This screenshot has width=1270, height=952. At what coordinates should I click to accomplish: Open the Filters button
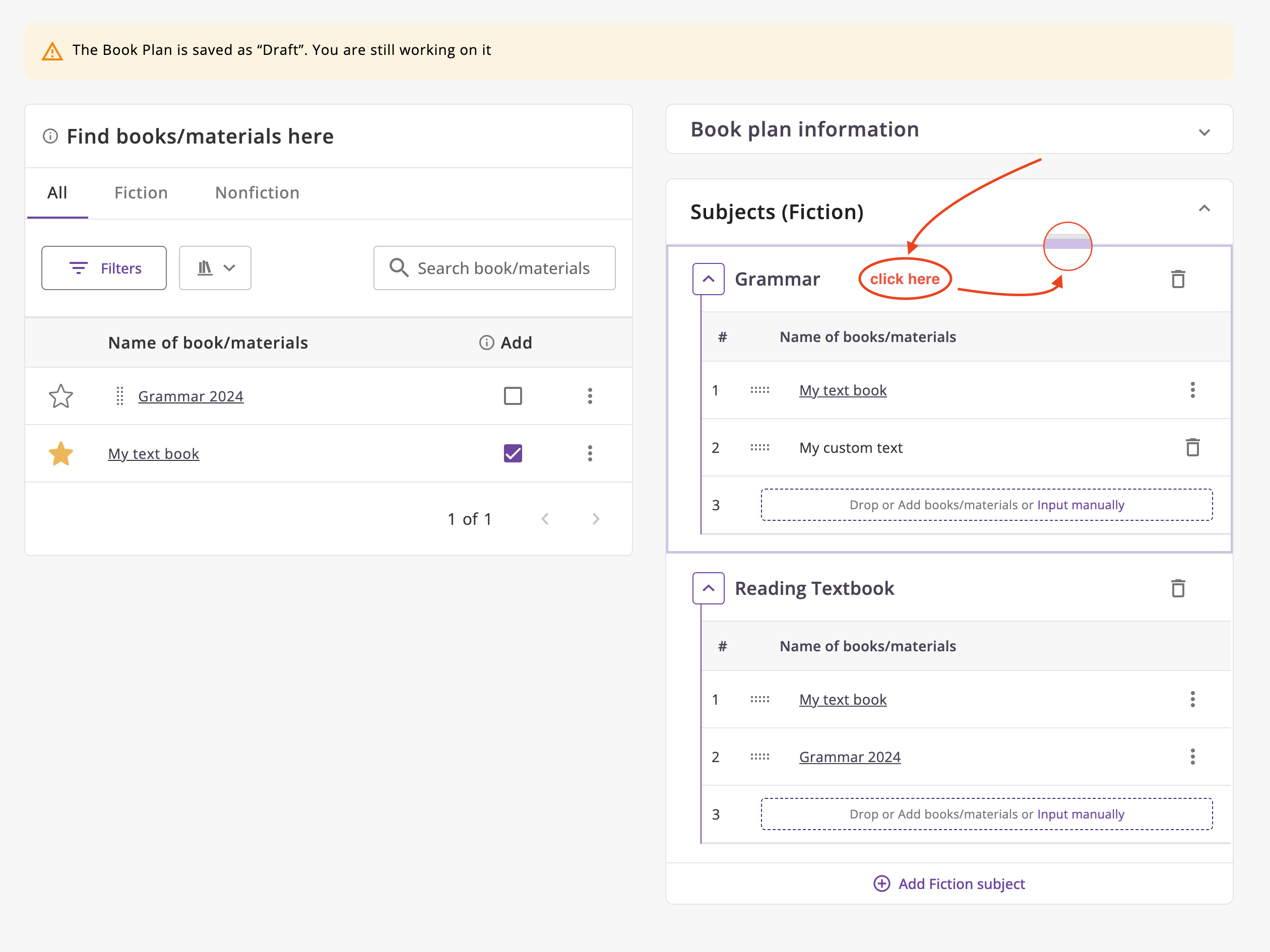point(104,268)
